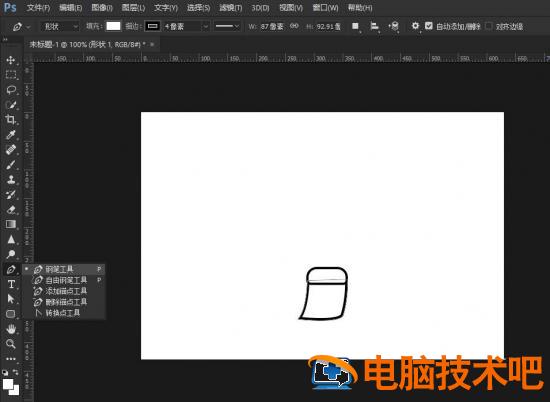The width and height of the screenshot is (550, 402).
Task: Select the Lasso tool
Action: [11, 90]
